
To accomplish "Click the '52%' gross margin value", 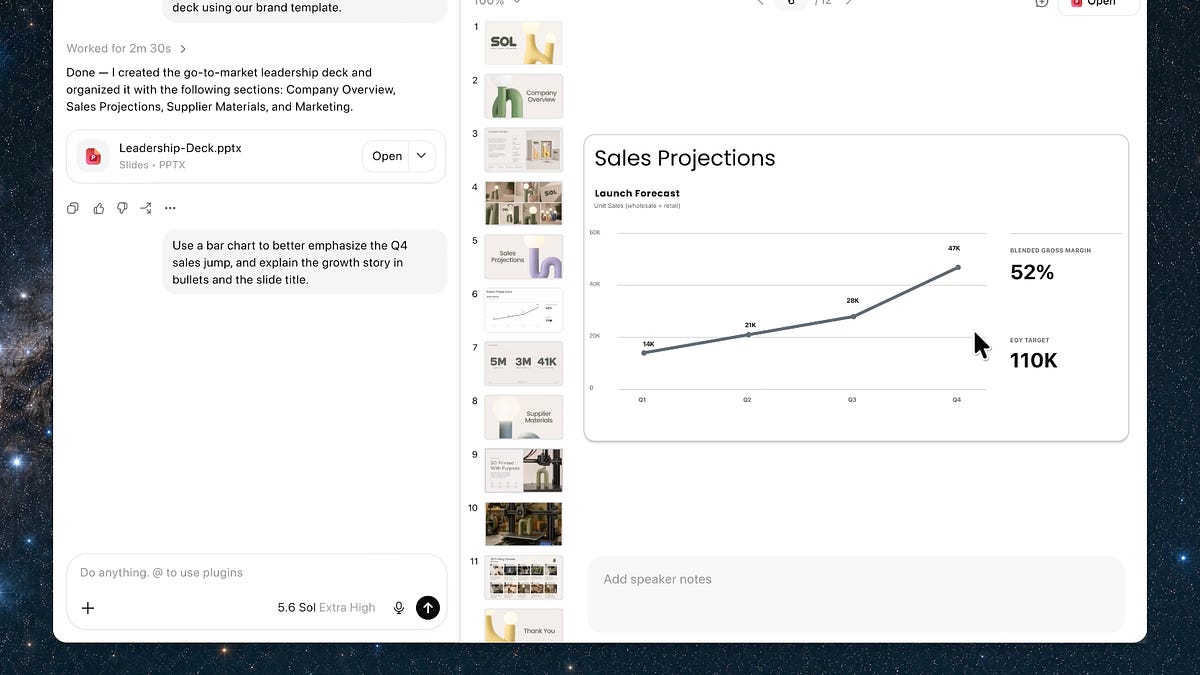I will pos(1032,272).
